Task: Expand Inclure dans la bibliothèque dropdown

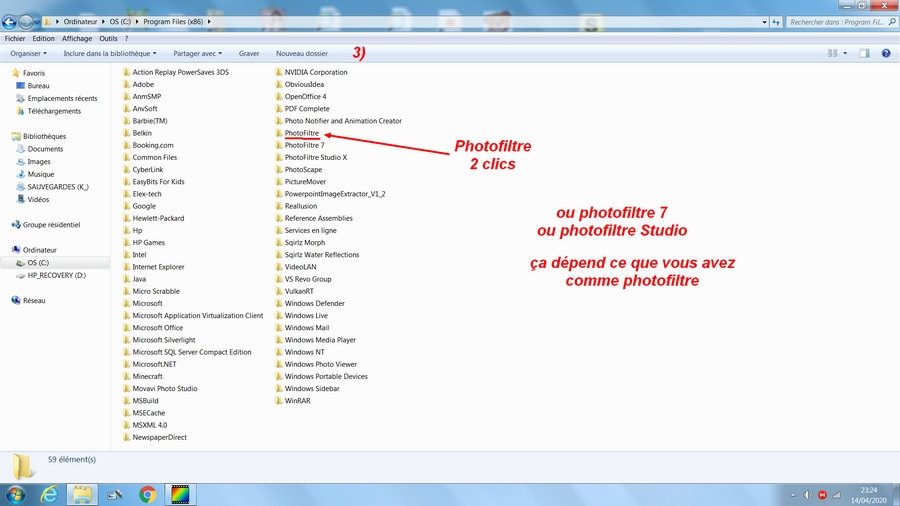Action: 110,53
